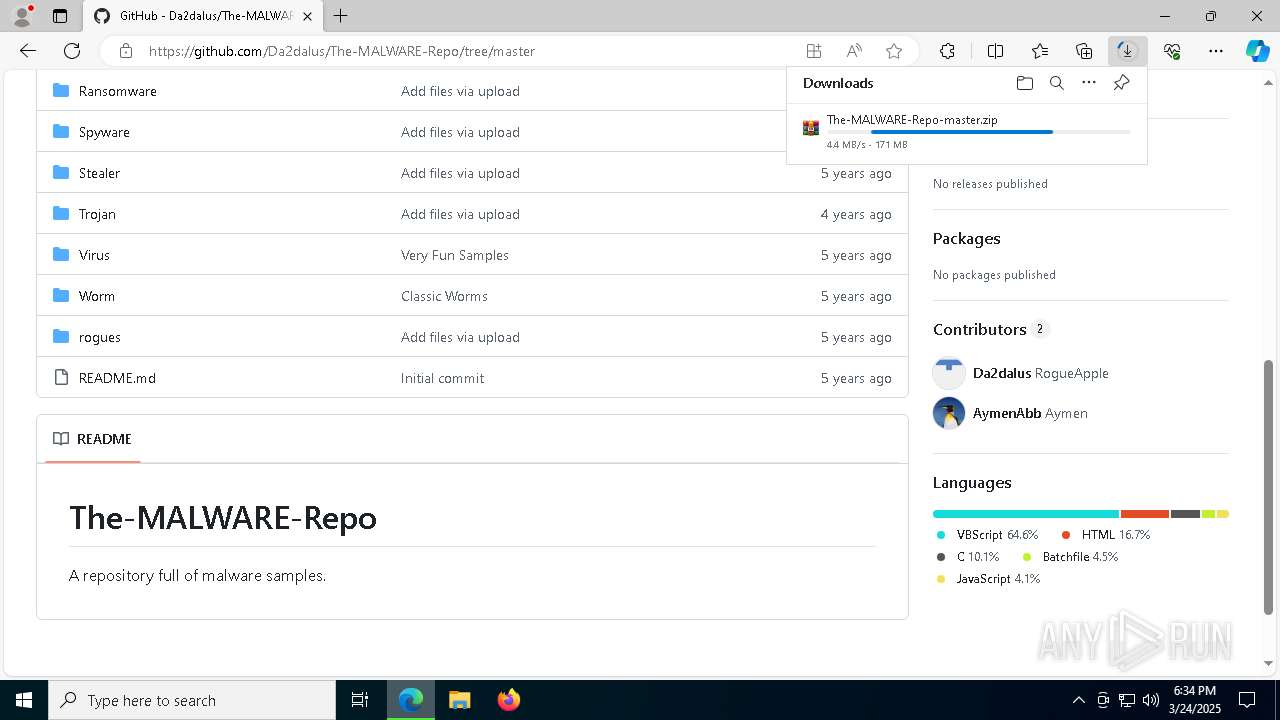Click AymenAbb avatar image
Image resolution: width=1280 pixels, height=720 pixels.
(949, 413)
